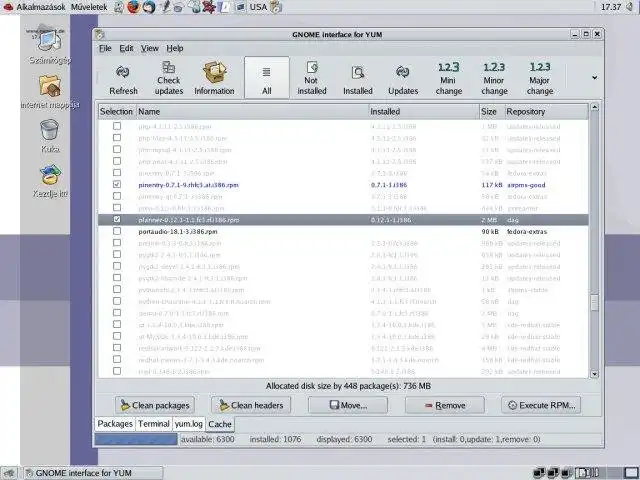Click the USA keyboard layout indicator

click(x=258, y=7)
